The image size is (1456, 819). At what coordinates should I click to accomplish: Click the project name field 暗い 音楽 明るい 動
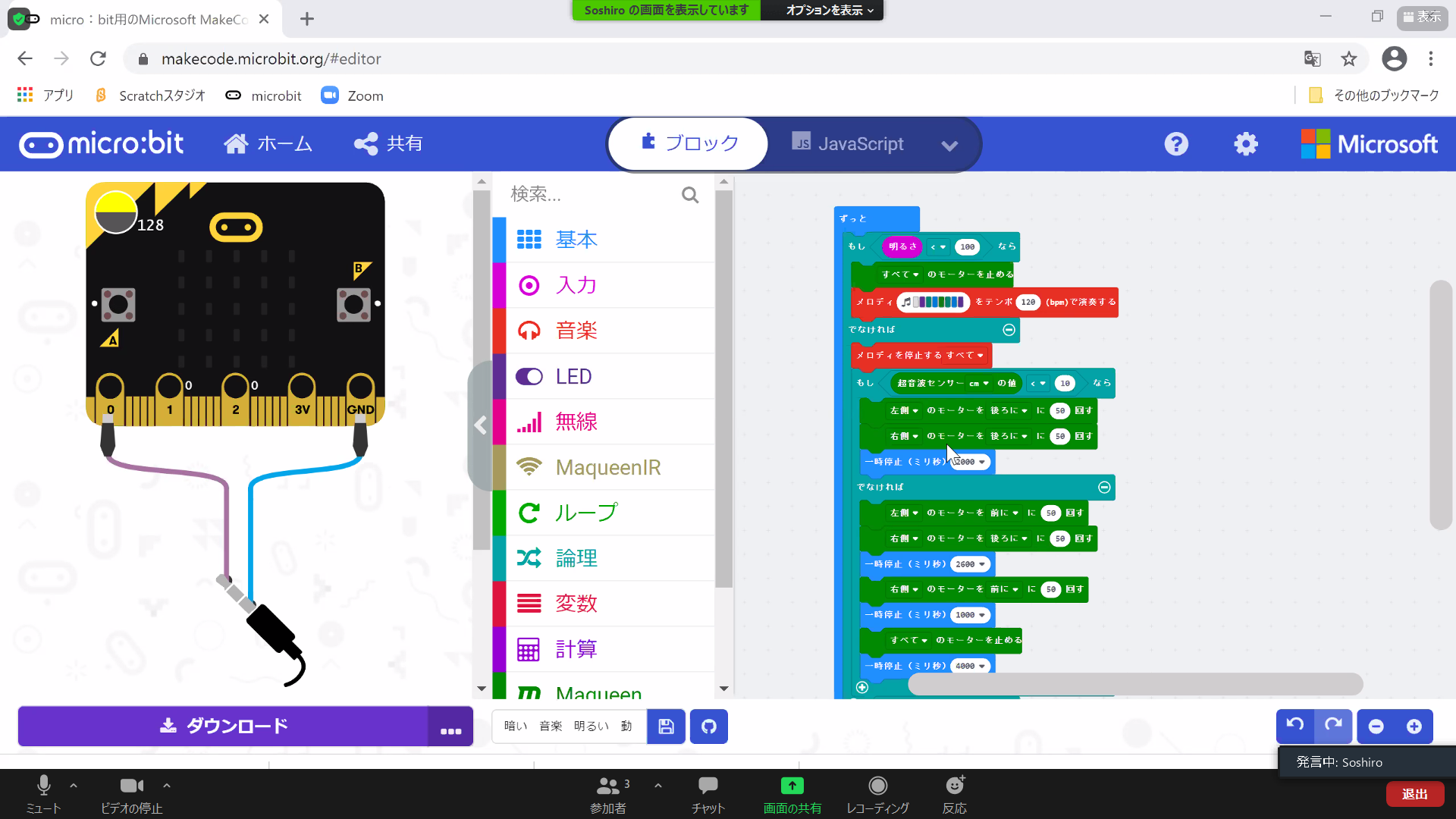[x=569, y=726]
